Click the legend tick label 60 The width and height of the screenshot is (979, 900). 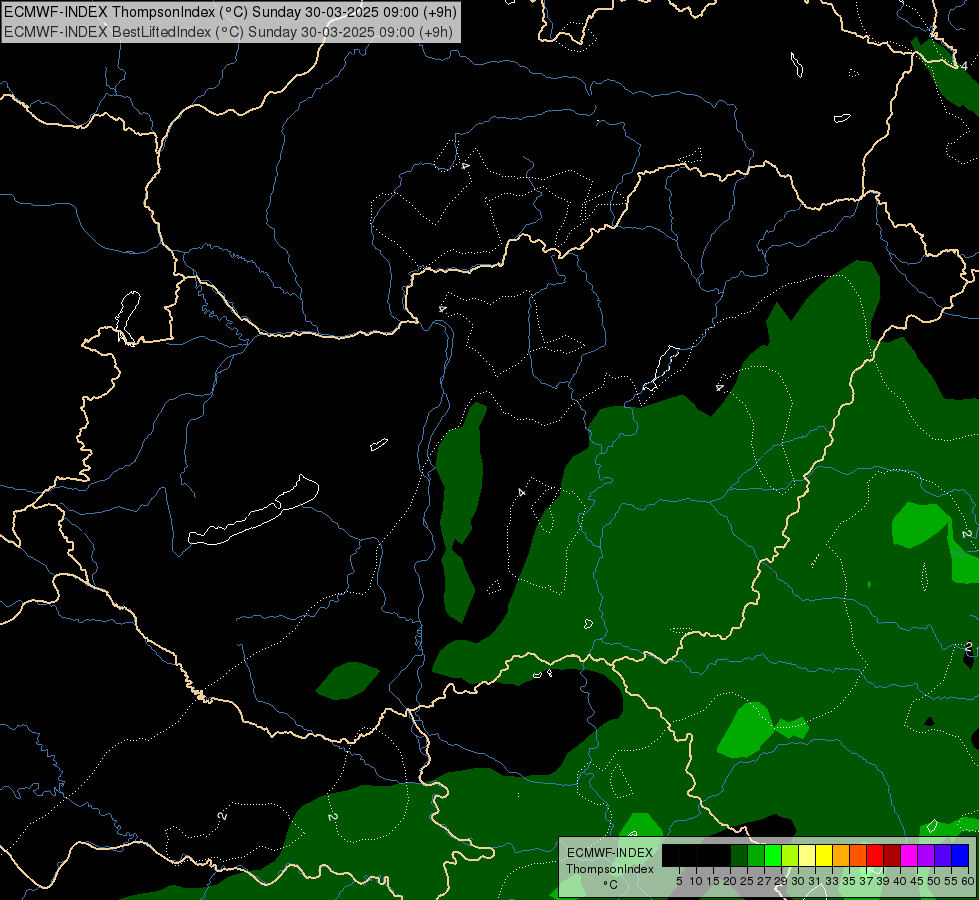(968, 881)
